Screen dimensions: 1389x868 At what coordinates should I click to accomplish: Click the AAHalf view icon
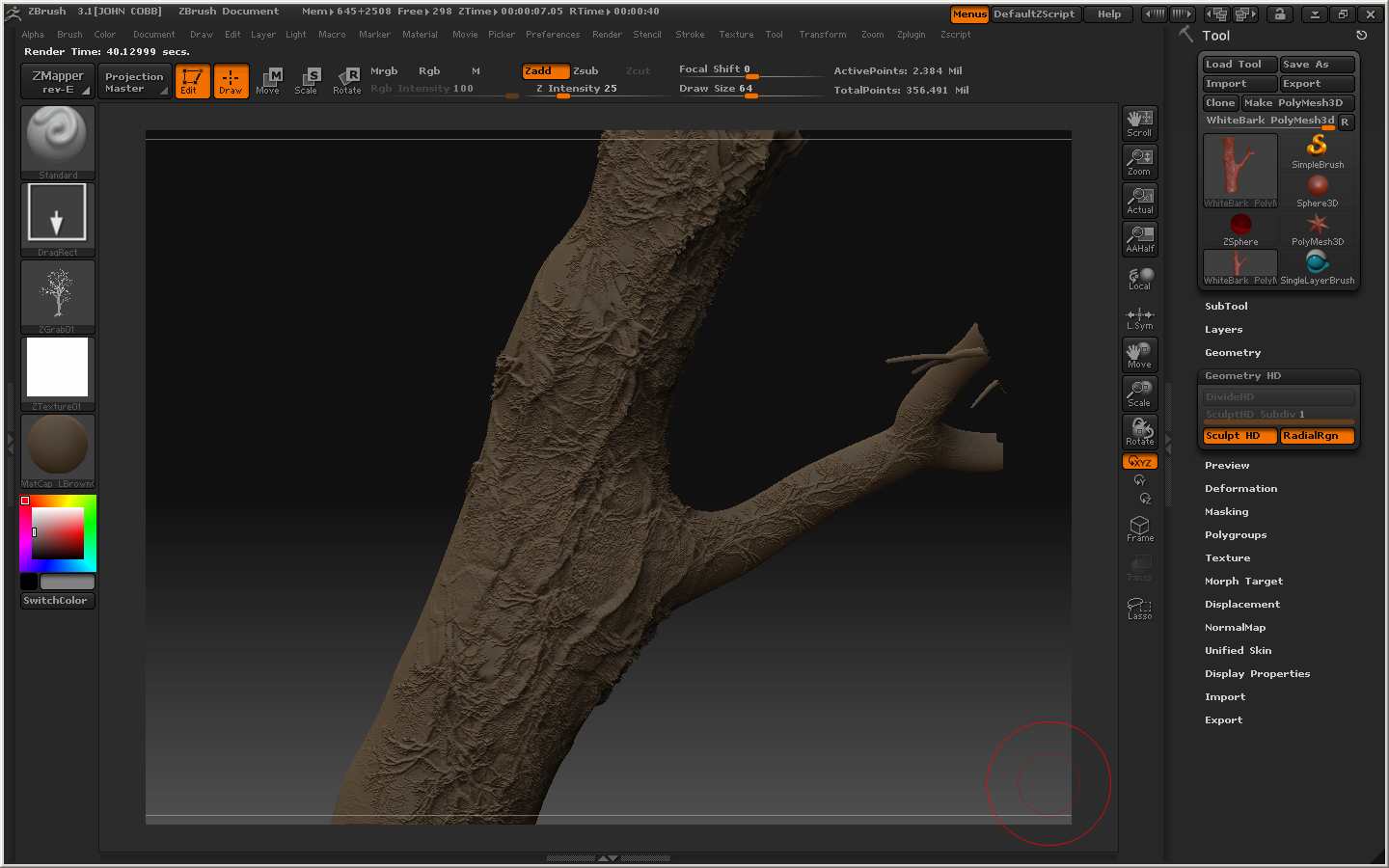coord(1139,239)
